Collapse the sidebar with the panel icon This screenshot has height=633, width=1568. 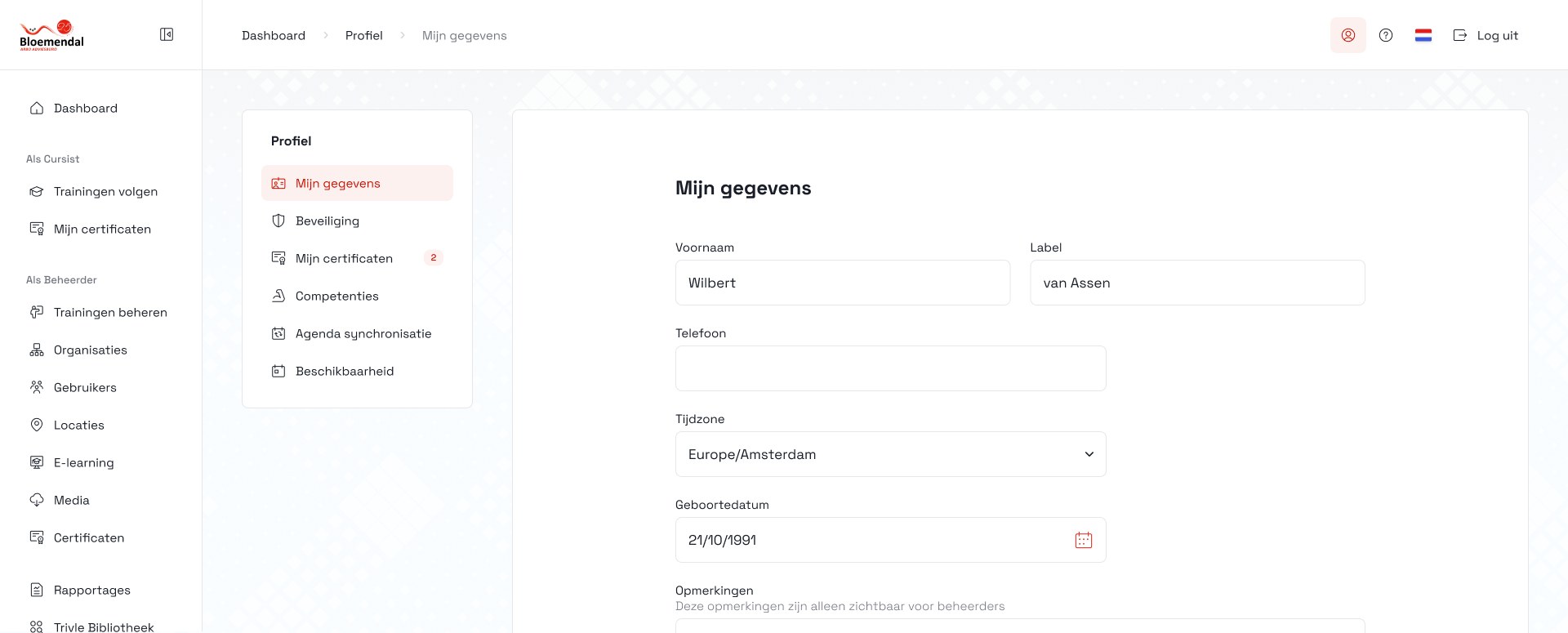pos(167,34)
